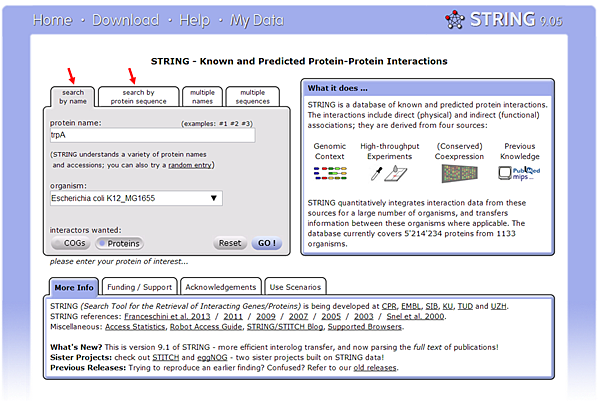Open the STRING/STITCH Blog link
The width and height of the screenshot is (600, 401).
point(285,327)
